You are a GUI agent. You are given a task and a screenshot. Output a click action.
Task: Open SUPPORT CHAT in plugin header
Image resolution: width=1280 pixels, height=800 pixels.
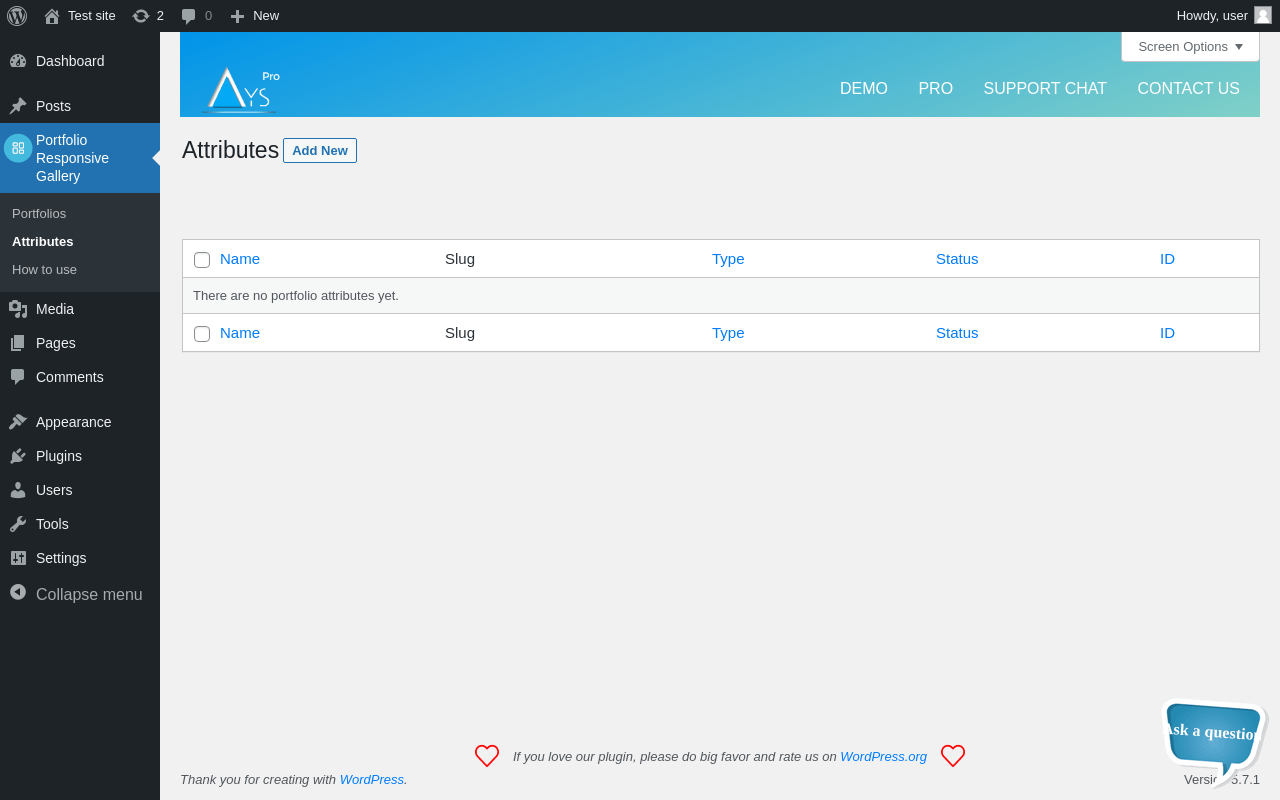pyautogui.click(x=1045, y=88)
